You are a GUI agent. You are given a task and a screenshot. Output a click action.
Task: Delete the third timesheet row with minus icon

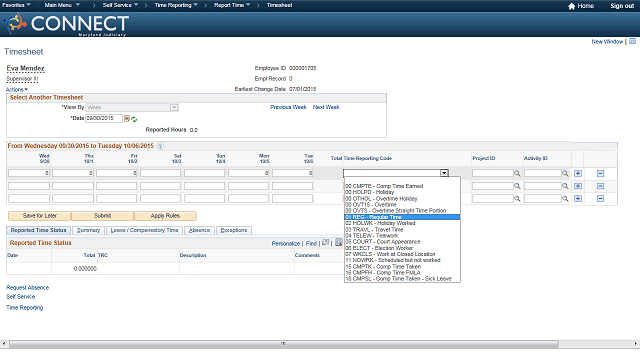[x=600, y=199]
